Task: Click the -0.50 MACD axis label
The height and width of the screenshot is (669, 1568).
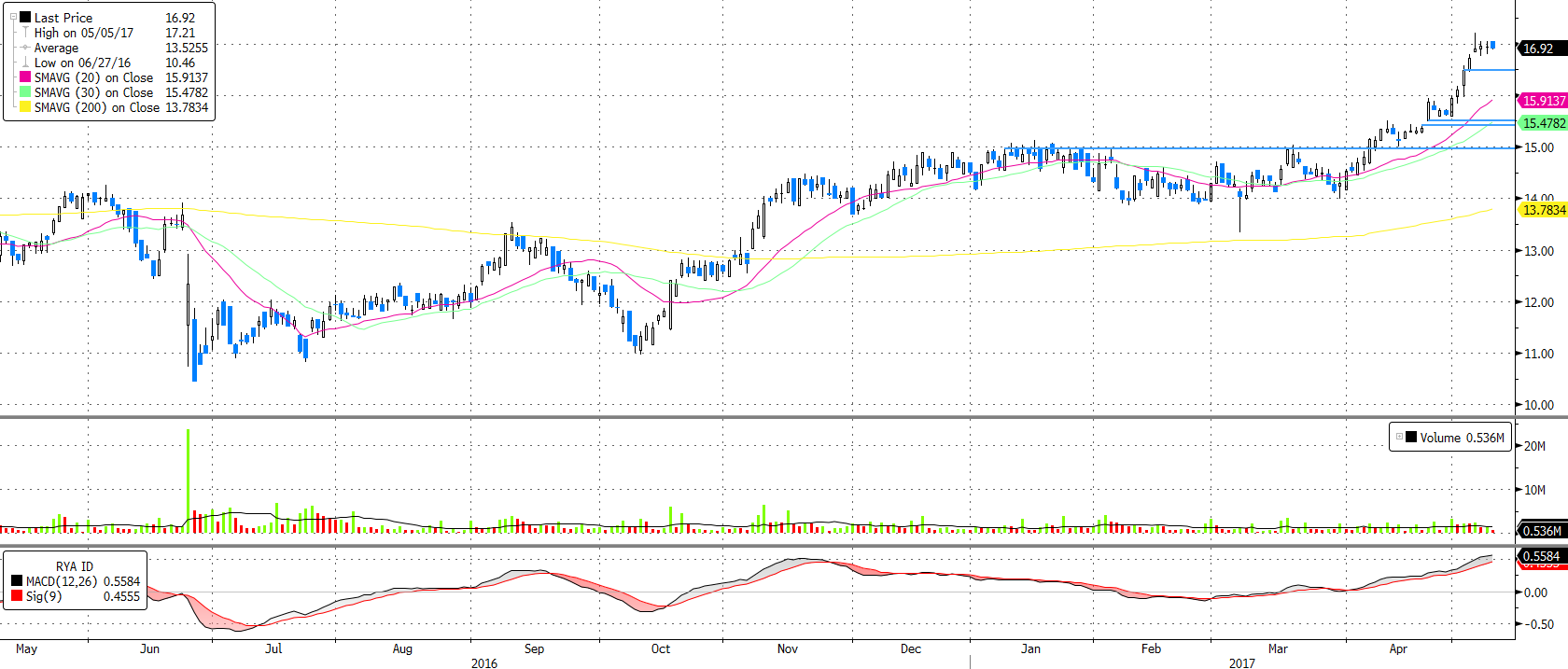Action: 1538,624
